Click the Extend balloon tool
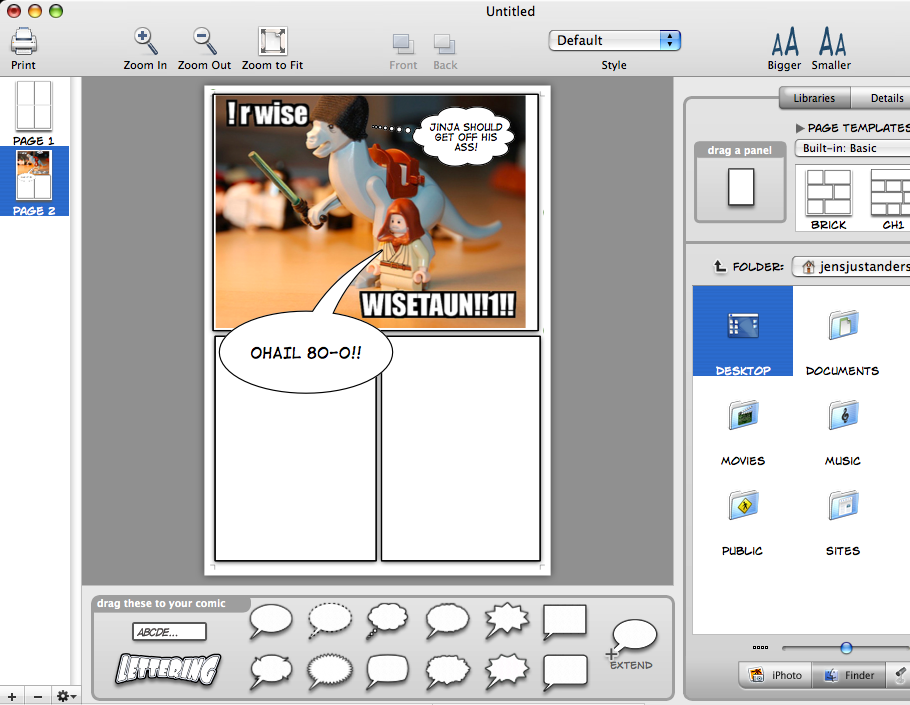Screen dimensions: 910x705 coord(631,644)
